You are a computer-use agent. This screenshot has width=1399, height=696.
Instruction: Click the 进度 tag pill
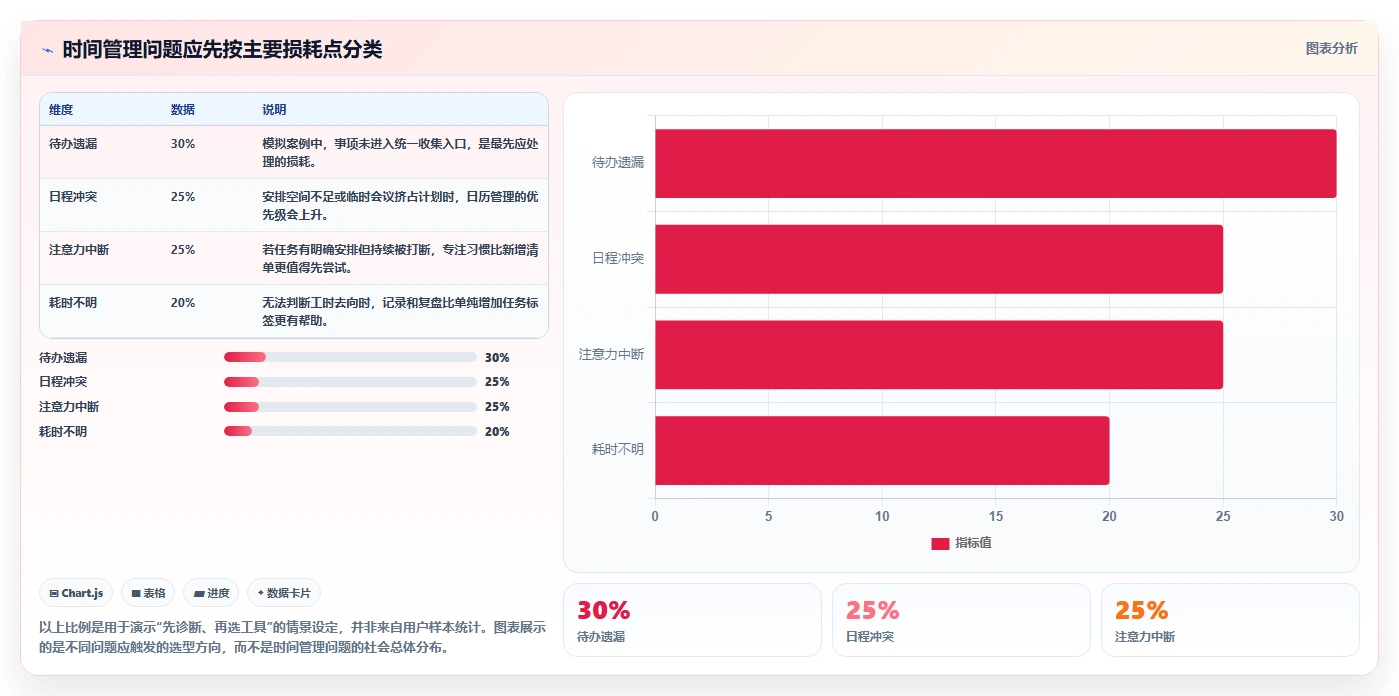coord(211,593)
